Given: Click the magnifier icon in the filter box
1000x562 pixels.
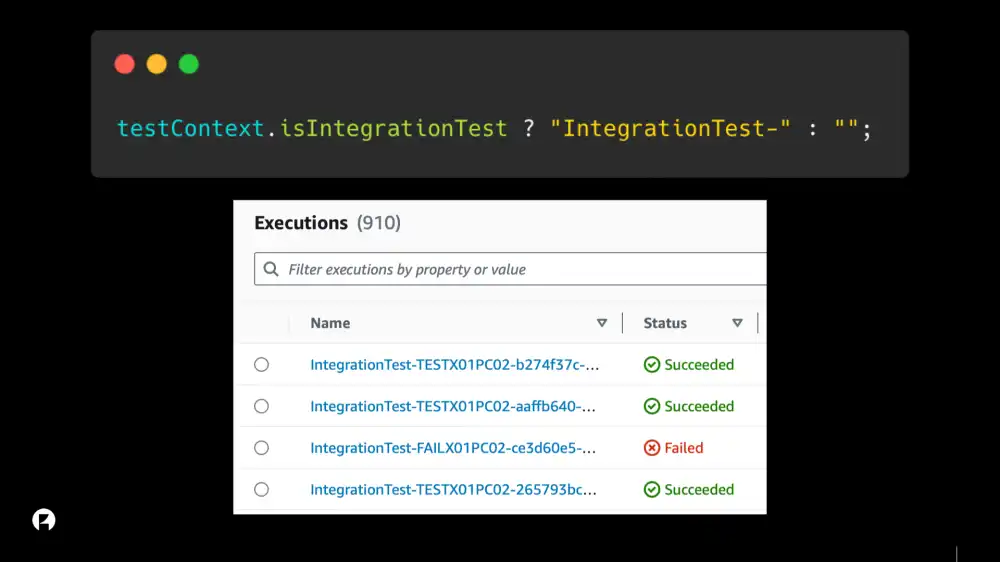Looking at the screenshot, I should 271,269.
